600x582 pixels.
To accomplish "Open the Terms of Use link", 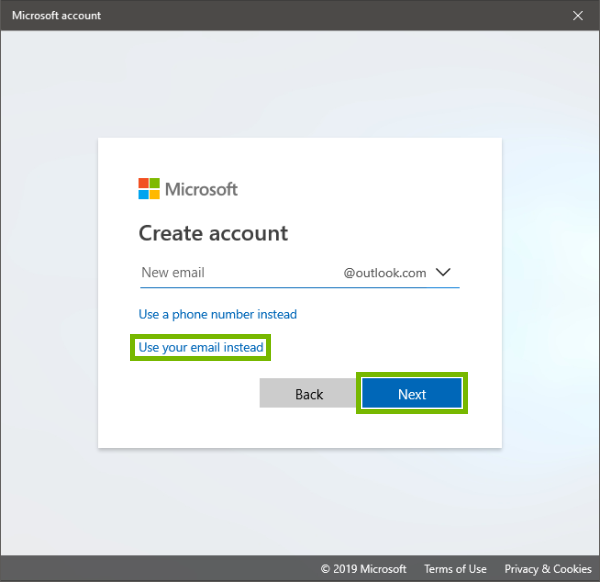I will click(455, 569).
